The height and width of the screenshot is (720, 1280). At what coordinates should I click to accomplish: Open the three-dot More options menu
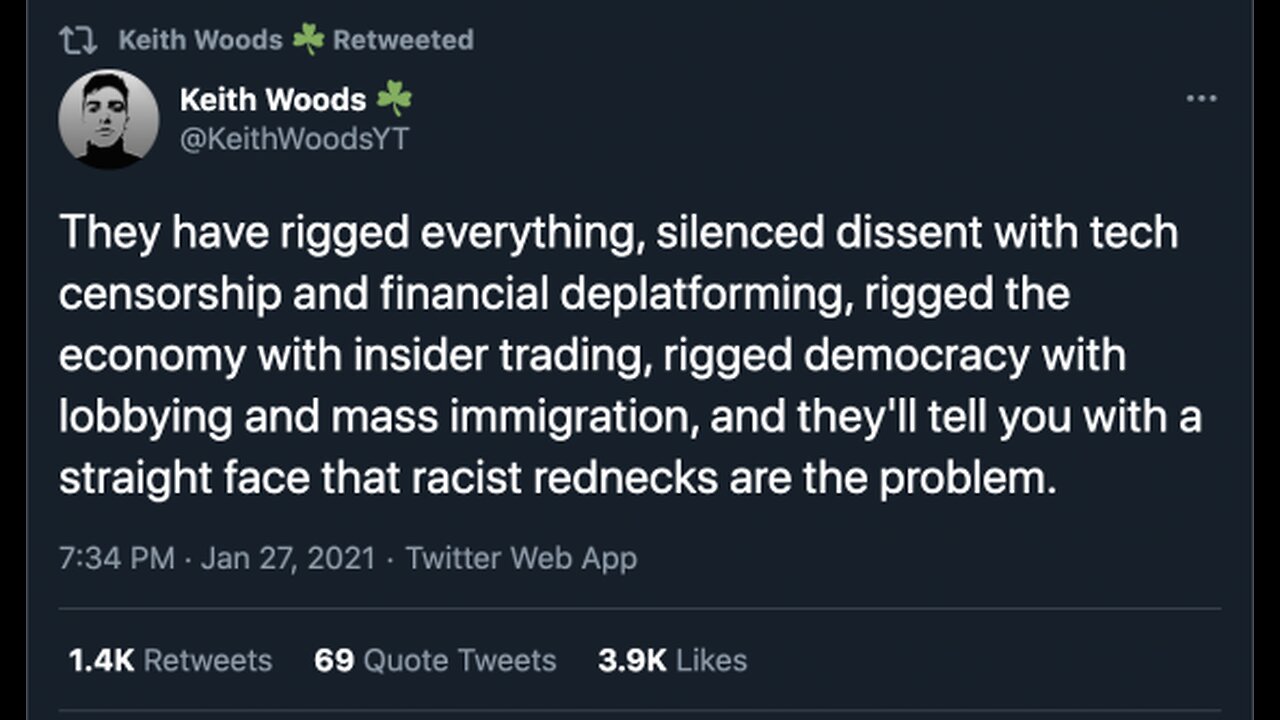tap(1200, 99)
